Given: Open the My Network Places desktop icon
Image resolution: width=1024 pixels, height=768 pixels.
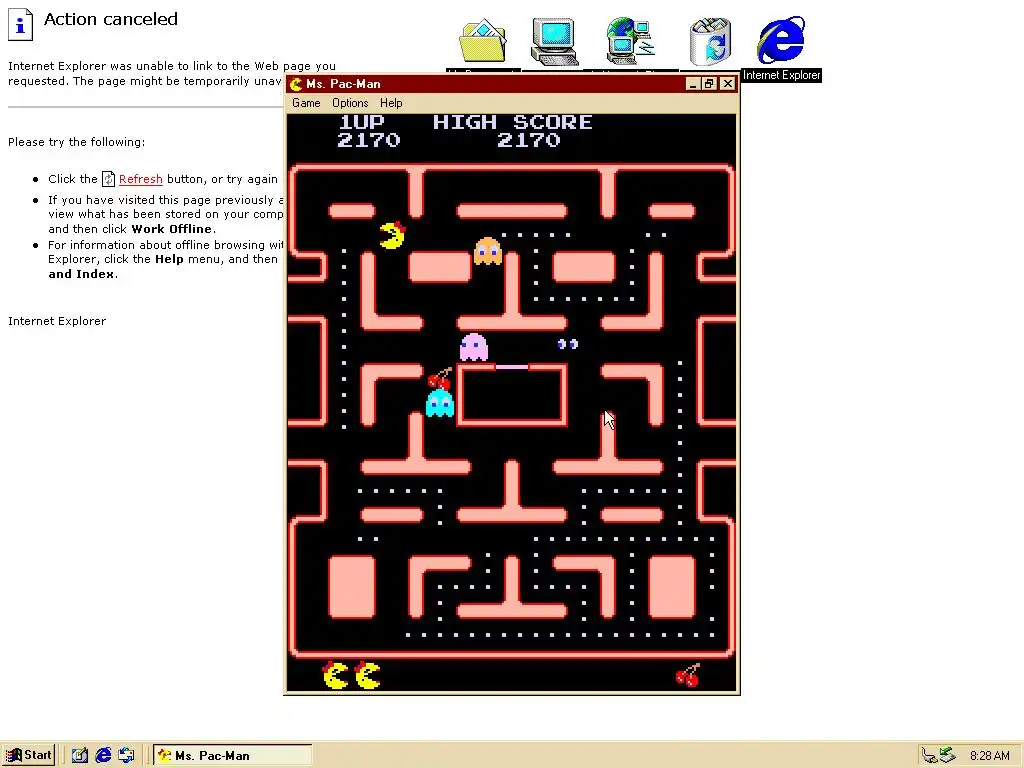Looking at the screenshot, I should [631, 40].
